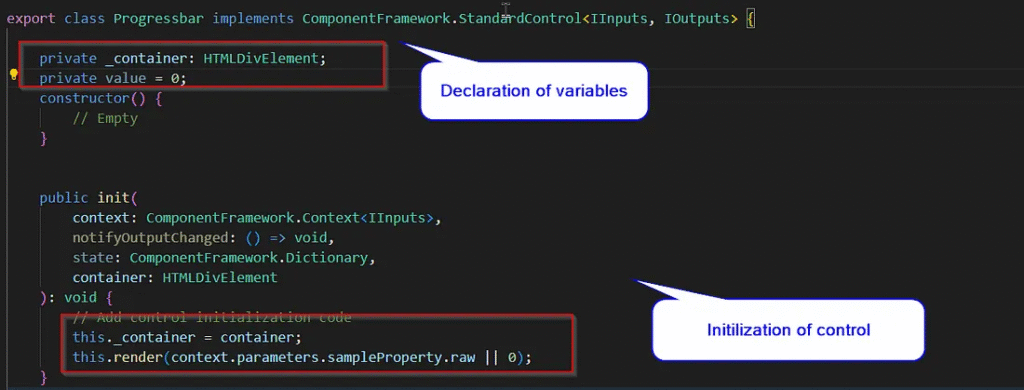Click the Declaration of variables callout
The width and height of the screenshot is (1024, 390).
coord(534,91)
